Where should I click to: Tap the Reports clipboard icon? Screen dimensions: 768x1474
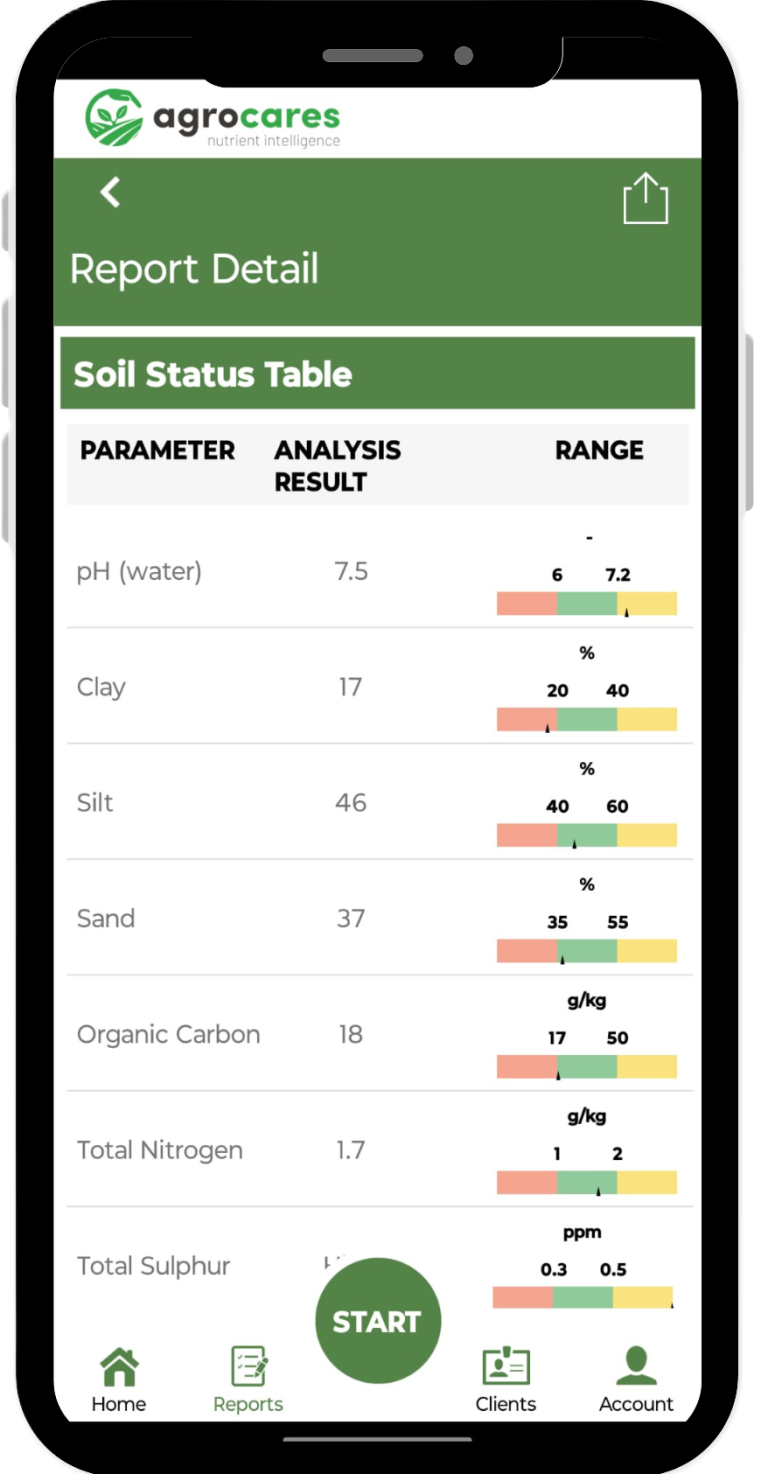248,1366
